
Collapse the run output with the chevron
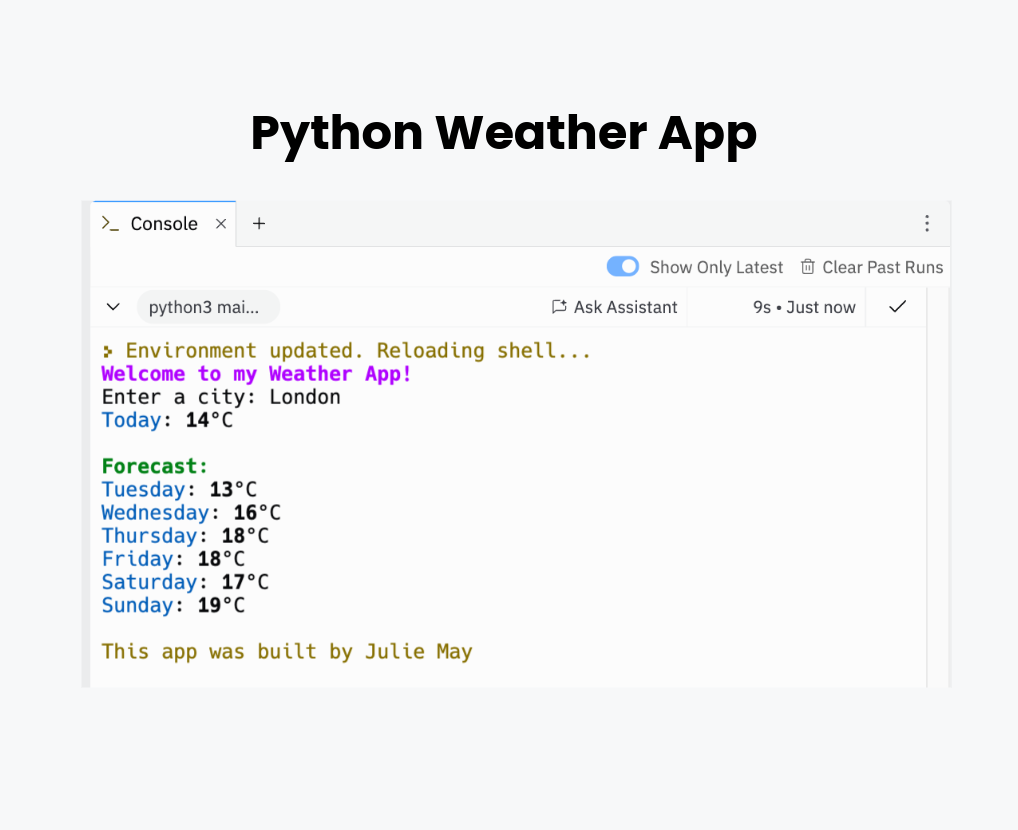pyautogui.click(x=112, y=307)
